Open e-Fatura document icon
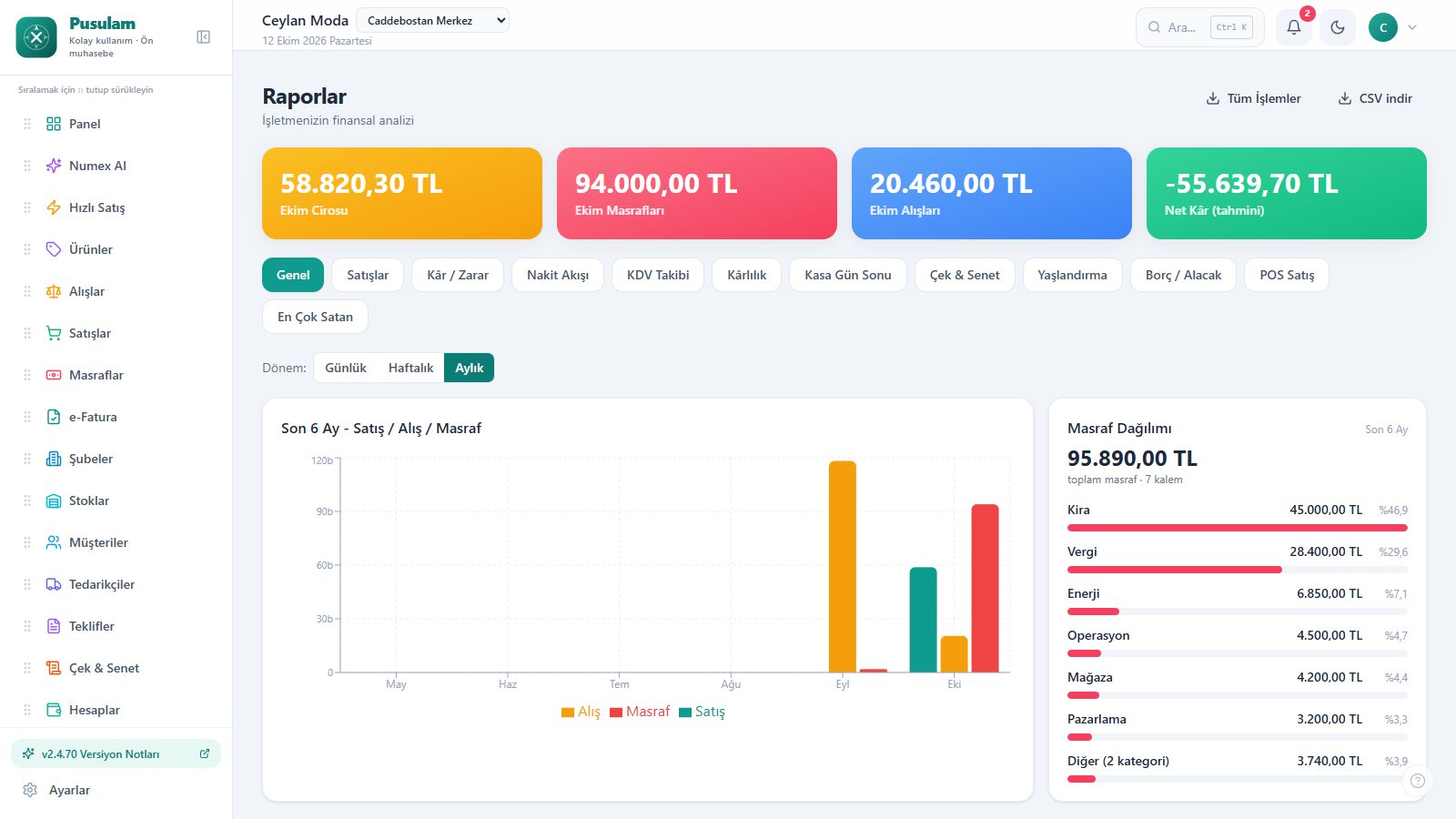 tap(54, 417)
